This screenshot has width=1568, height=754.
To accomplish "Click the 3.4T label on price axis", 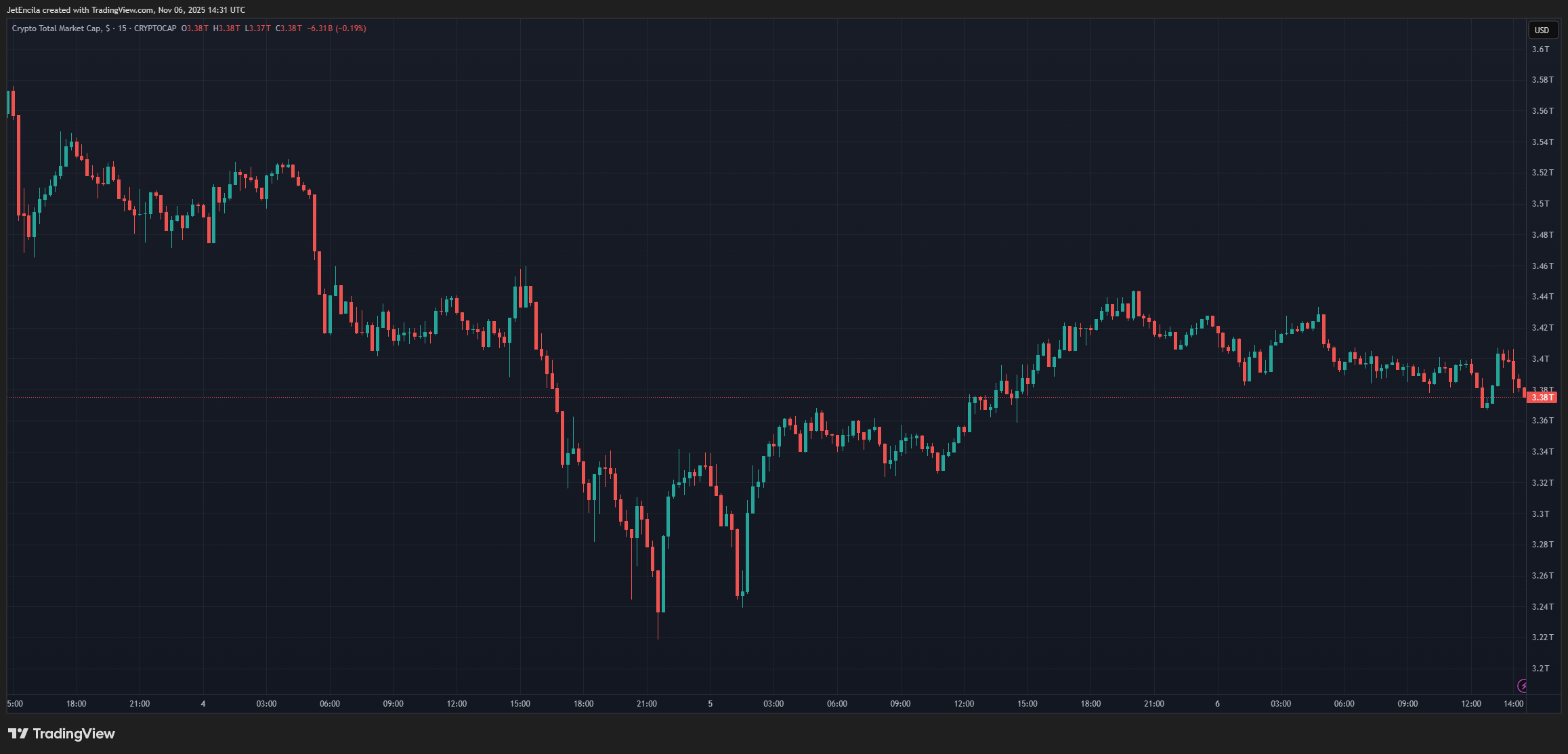I will click(1540, 358).
